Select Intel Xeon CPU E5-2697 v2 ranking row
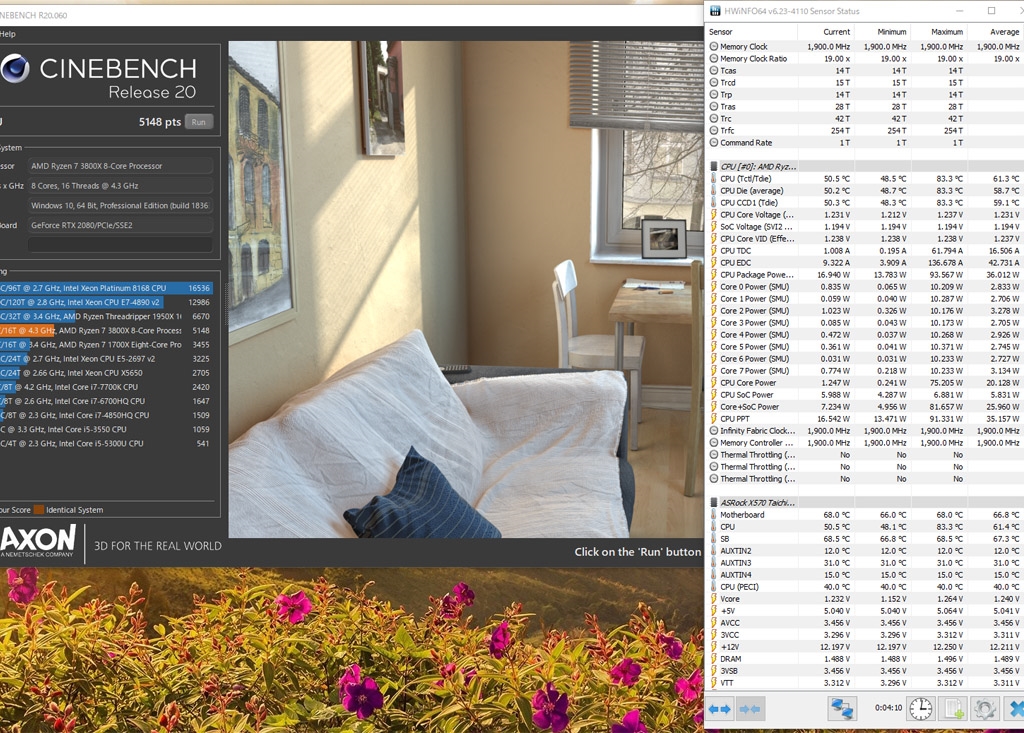This screenshot has width=1024, height=733. 106,359
